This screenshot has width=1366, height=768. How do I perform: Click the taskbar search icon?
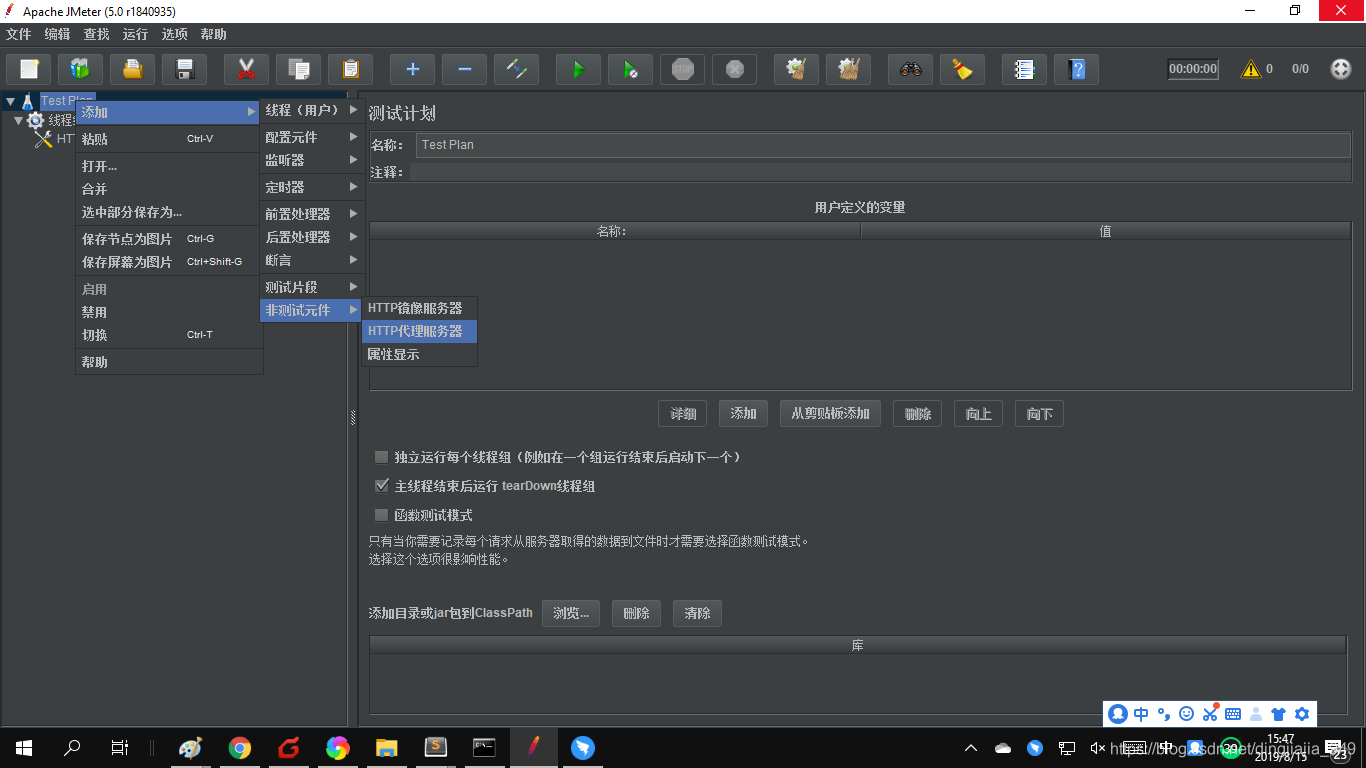pos(72,747)
